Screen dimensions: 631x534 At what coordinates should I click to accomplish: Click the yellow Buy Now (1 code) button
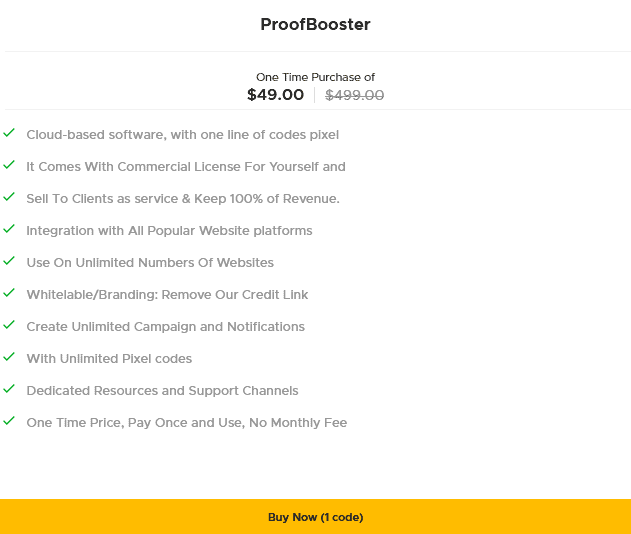click(316, 517)
